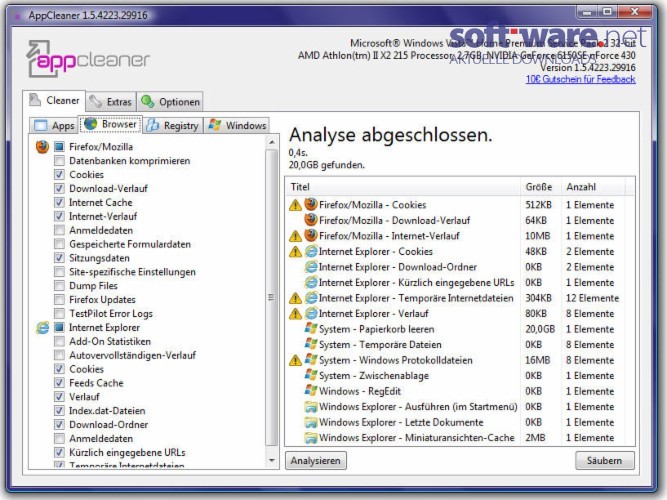Click the Internet Explorer icon in the left tree
Viewport: 667px width, 500px height.
pos(42,328)
